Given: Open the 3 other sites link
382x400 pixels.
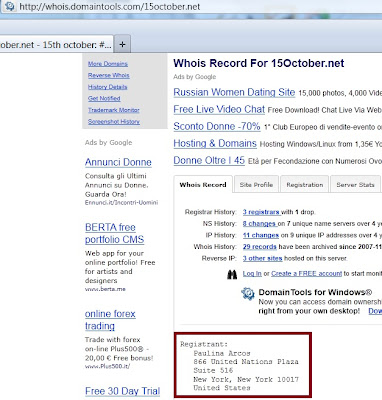Looking at the screenshot, I should pyautogui.click(x=262, y=258).
